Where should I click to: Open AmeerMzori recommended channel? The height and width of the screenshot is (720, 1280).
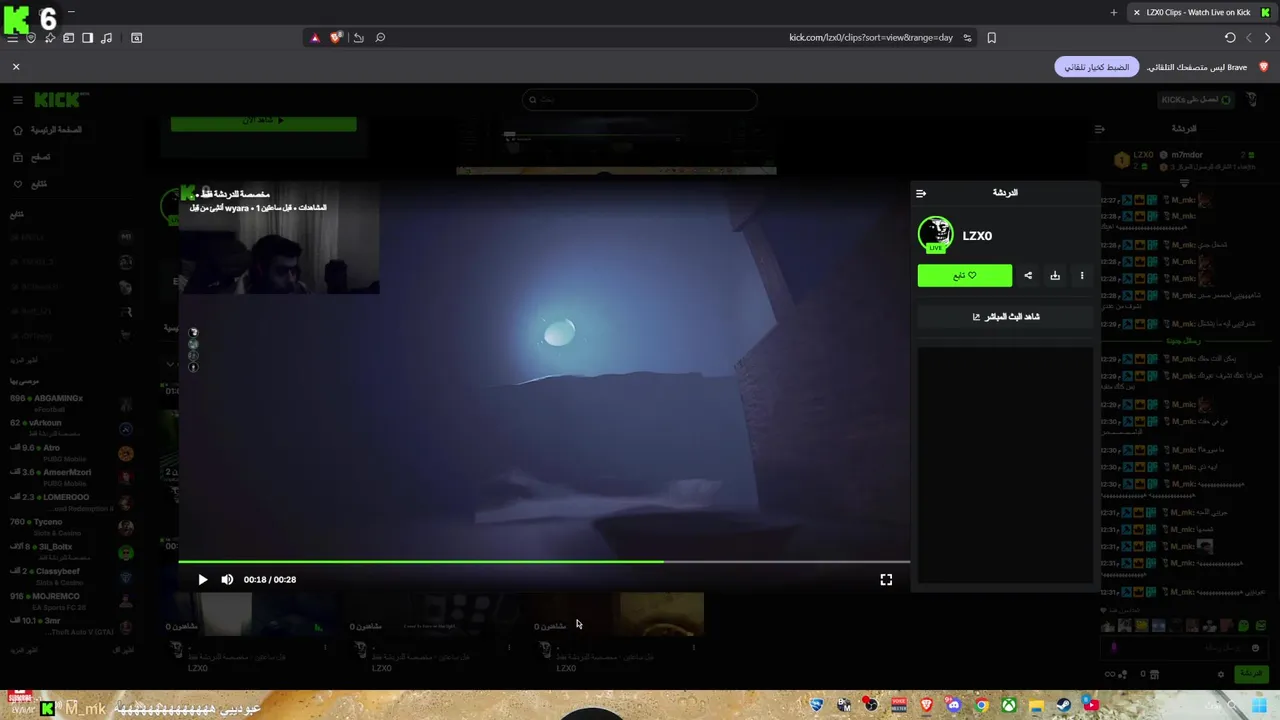(x=70, y=477)
